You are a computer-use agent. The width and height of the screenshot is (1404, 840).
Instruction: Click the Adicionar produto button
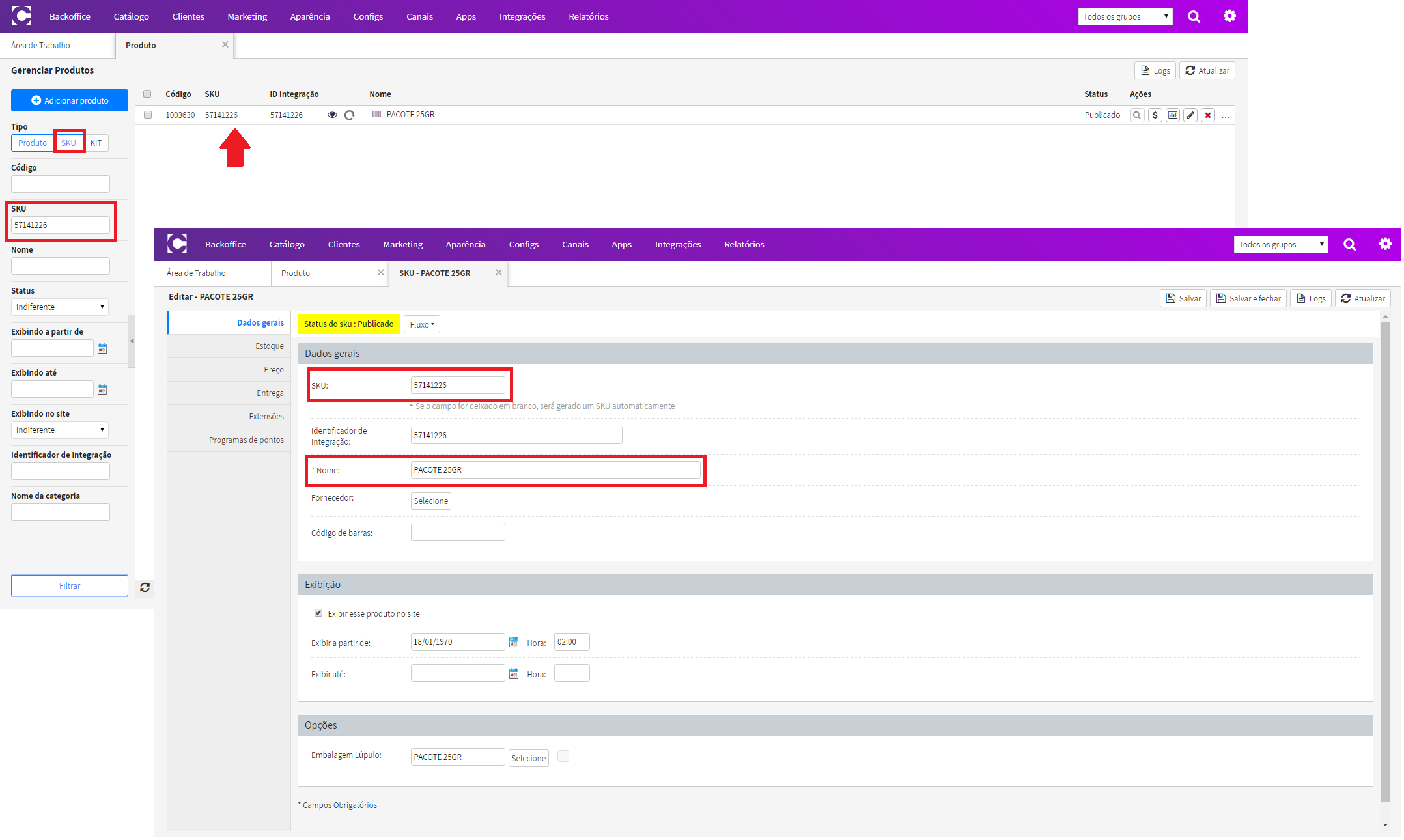click(x=70, y=100)
